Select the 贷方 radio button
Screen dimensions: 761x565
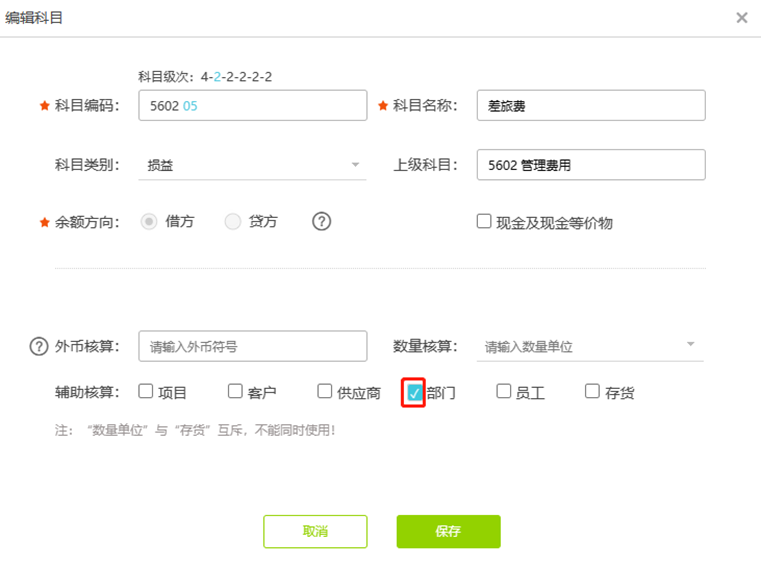click(233, 222)
